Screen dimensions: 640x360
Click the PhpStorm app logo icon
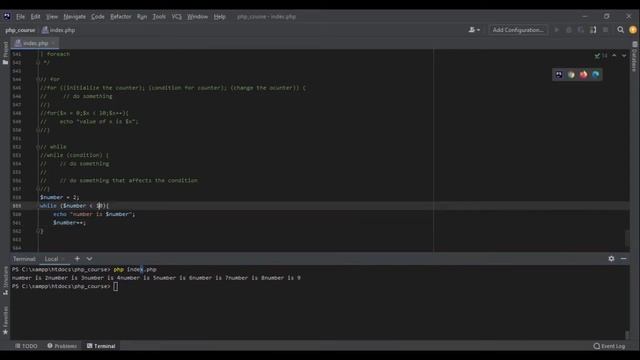pos(7,16)
